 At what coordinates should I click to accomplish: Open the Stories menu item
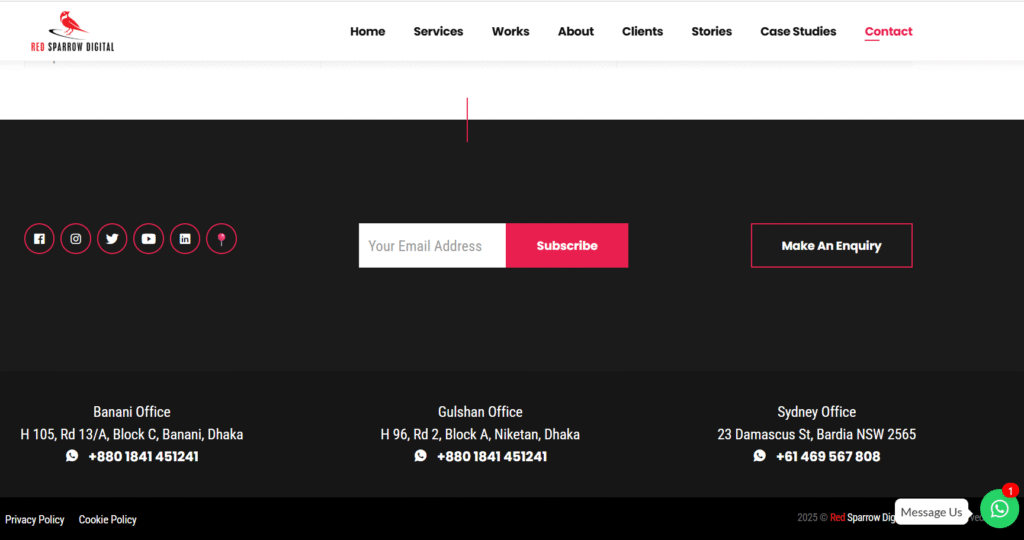click(x=712, y=31)
